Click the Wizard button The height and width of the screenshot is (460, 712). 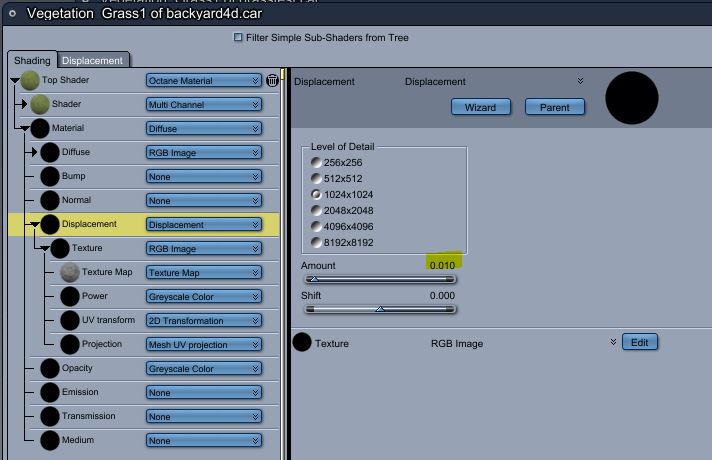480,107
